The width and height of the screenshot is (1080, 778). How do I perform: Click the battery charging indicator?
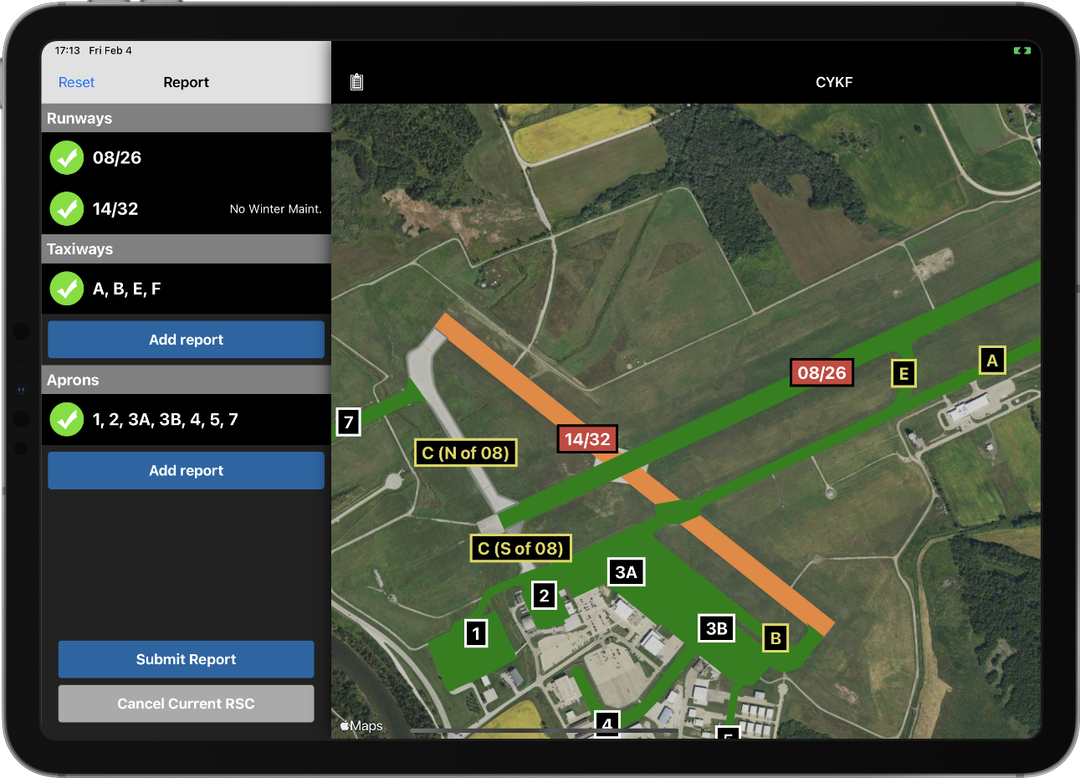[1022, 49]
